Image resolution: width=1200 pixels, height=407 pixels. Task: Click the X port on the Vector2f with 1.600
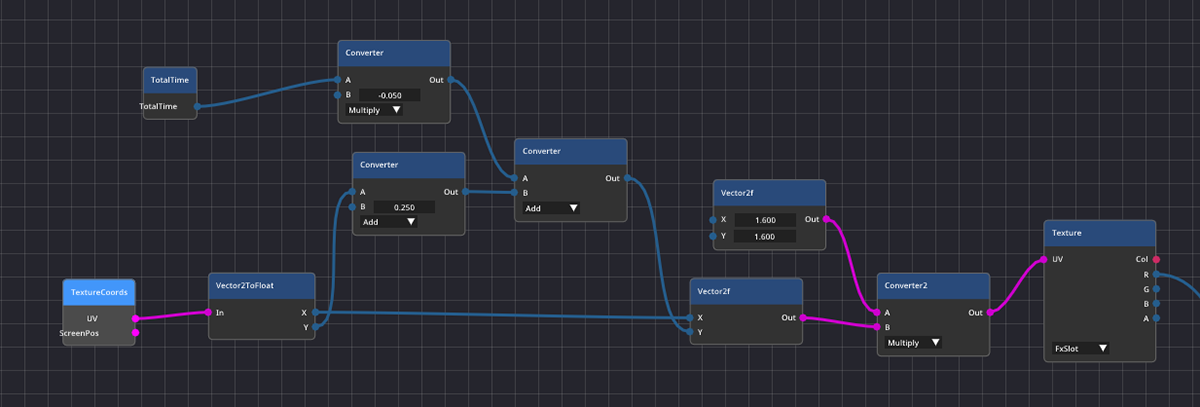tap(713, 220)
